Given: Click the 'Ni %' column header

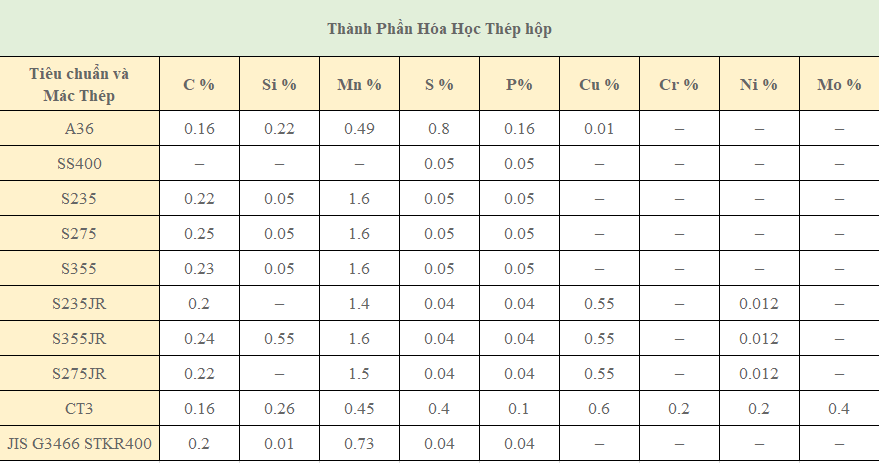Looking at the screenshot, I should click(759, 85).
